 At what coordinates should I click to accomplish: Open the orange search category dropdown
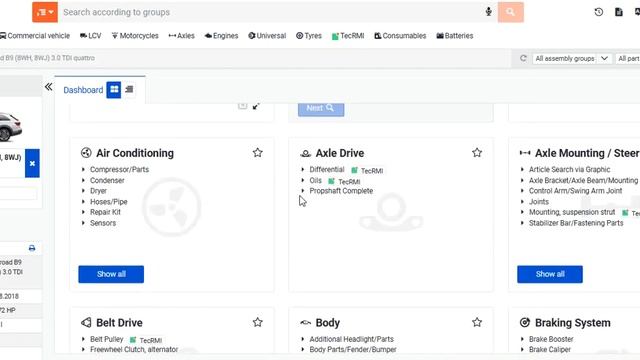tap(45, 12)
